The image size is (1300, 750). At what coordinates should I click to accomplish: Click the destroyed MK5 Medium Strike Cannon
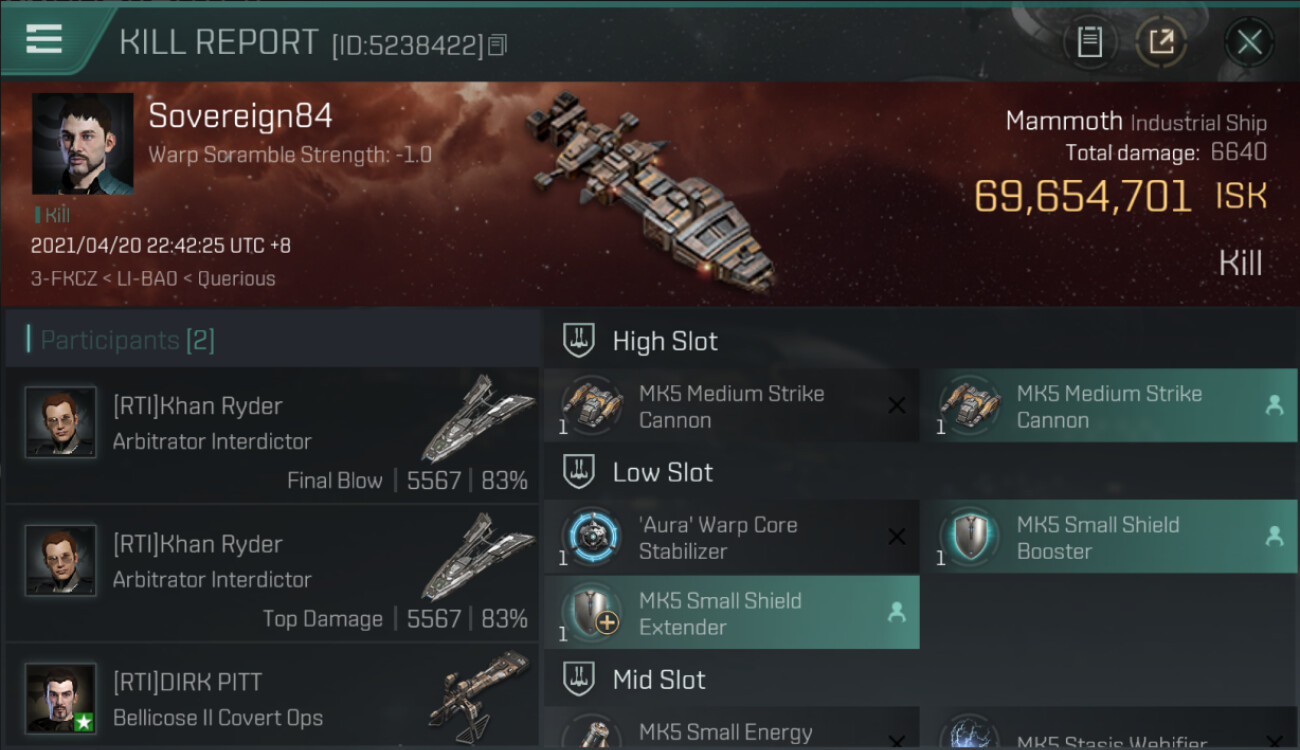pyautogui.click(x=731, y=407)
